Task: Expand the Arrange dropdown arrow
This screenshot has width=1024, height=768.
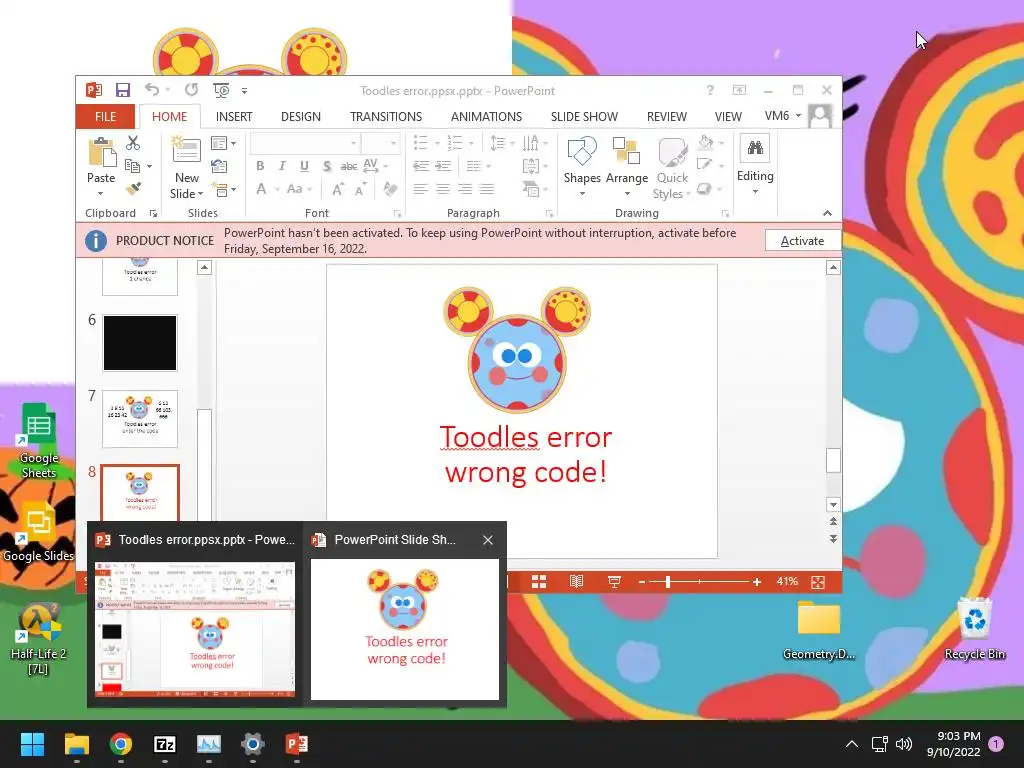Action: (627, 193)
